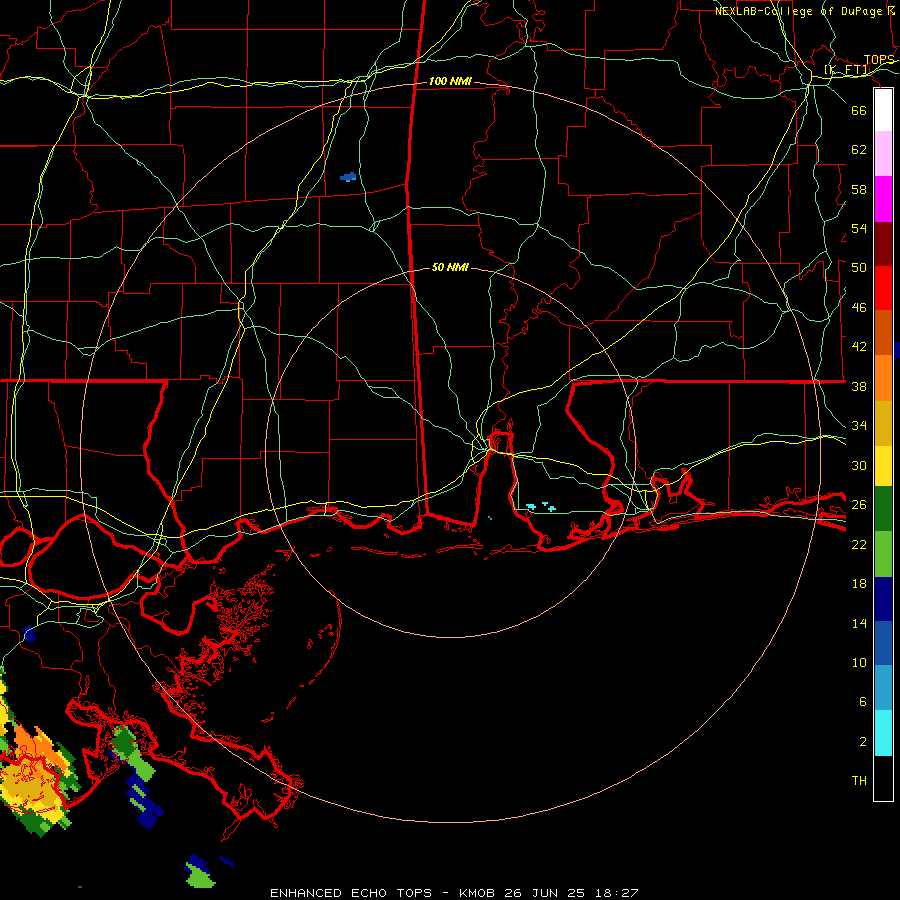Viewport: 900px width, 900px height.
Task: Click the dark green legend swatch
Action: click(x=883, y=509)
